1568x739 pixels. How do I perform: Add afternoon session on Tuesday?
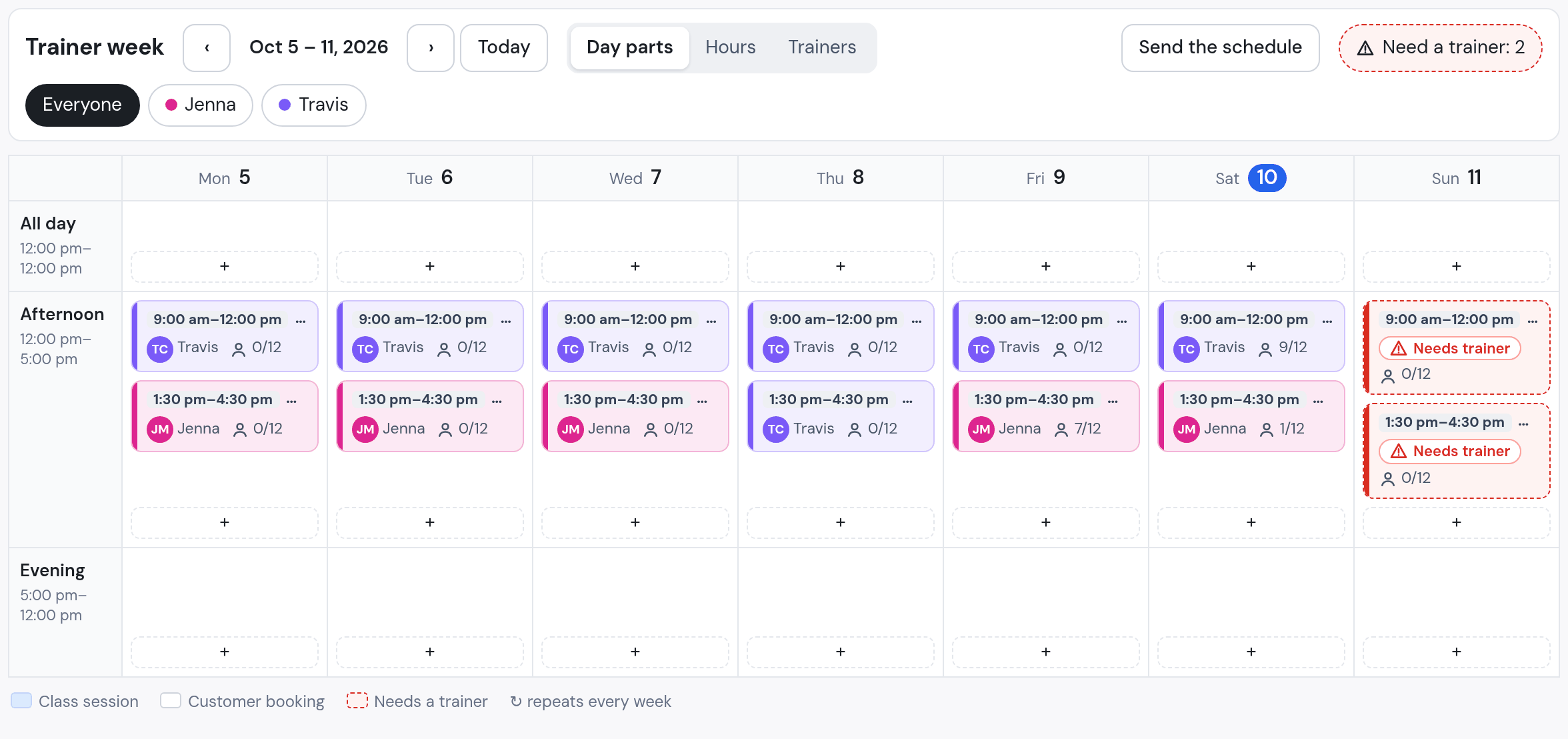(430, 522)
